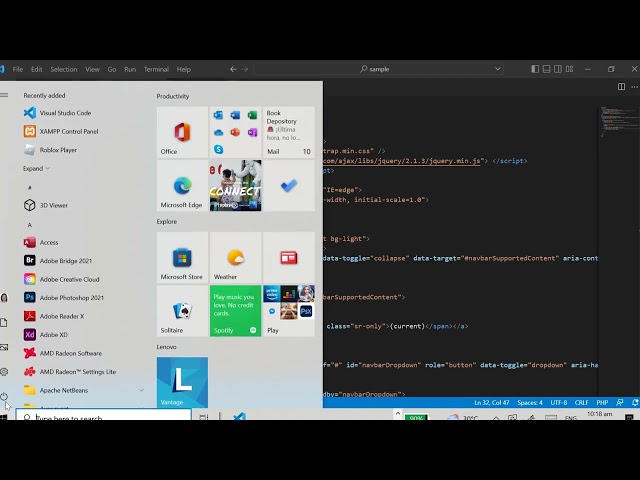This screenshot has width=640, height=480.
Task: Open the Help menu
Action: [x=184, y=69]
